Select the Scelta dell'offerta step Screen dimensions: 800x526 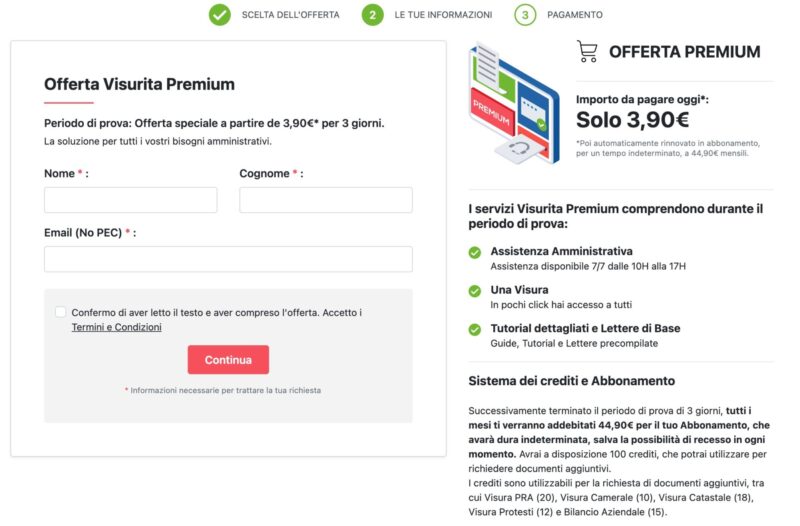(290, 15)
